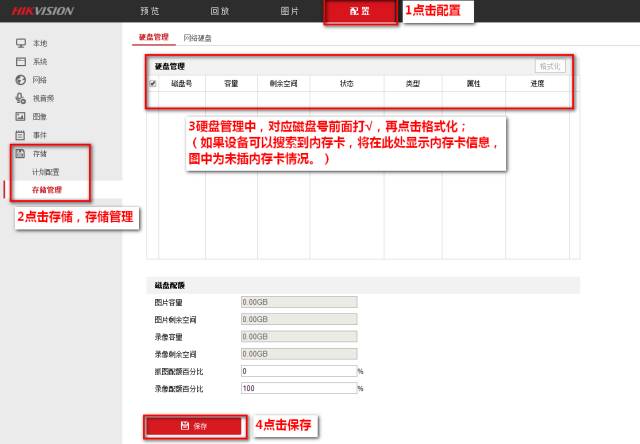Image resolution: width=640 pixels, height=444 pixels.
Task: Select 存储管理 under the storage section
Action: pos(46,189)
